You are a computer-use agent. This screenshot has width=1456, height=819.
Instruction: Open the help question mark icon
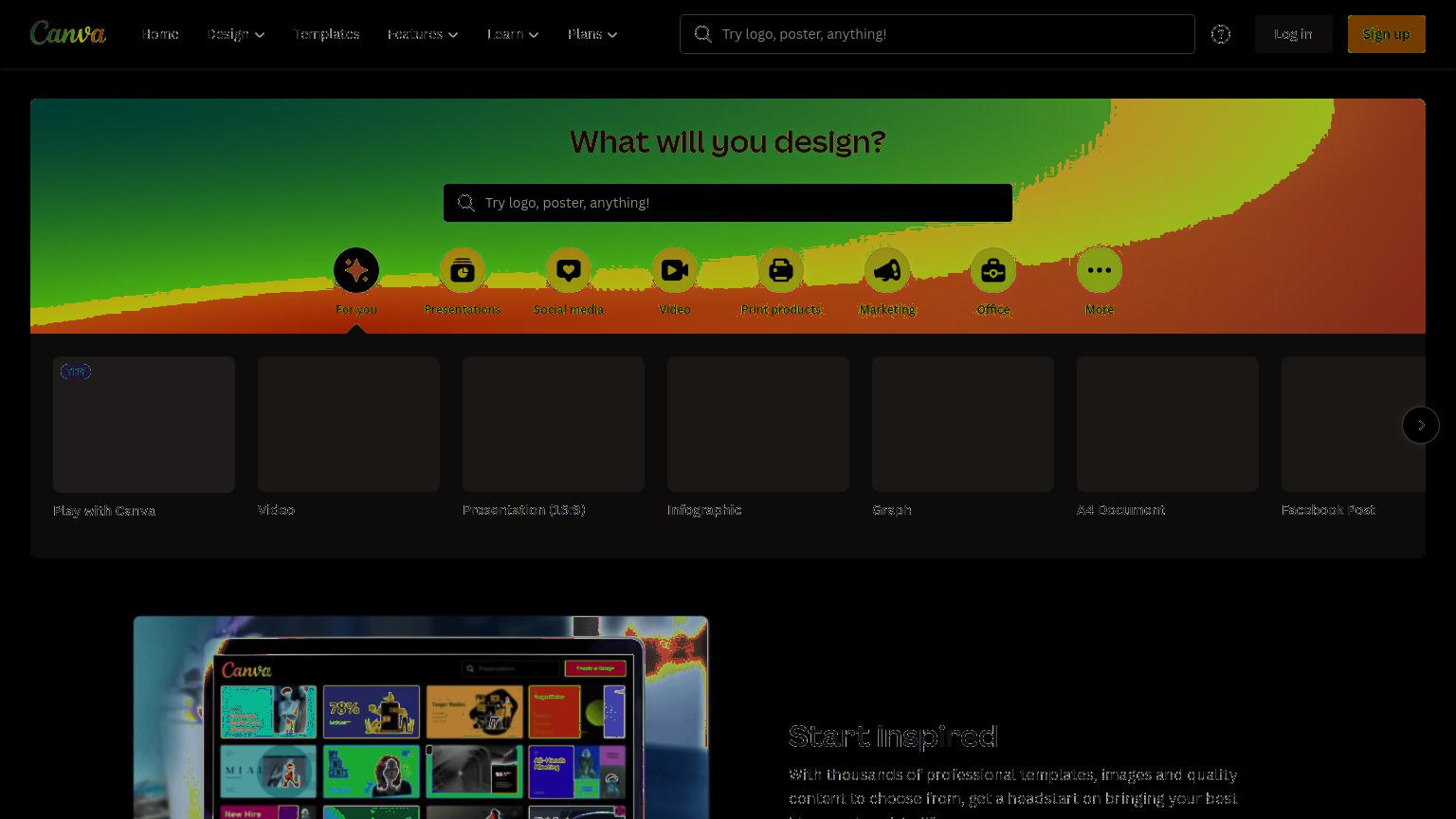coord(1221,34)
